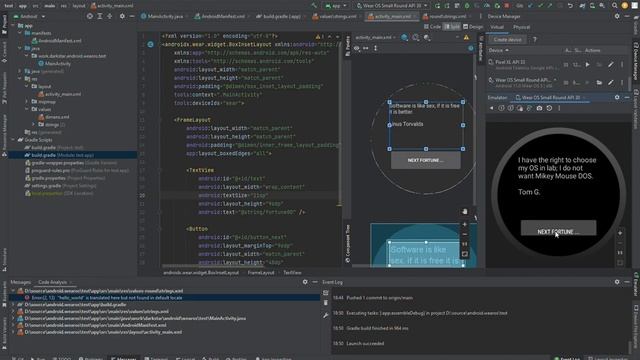This screenshot has width=640, height=360.
Task: Open Device Manager settings gear
Action: tap(617, 16)
